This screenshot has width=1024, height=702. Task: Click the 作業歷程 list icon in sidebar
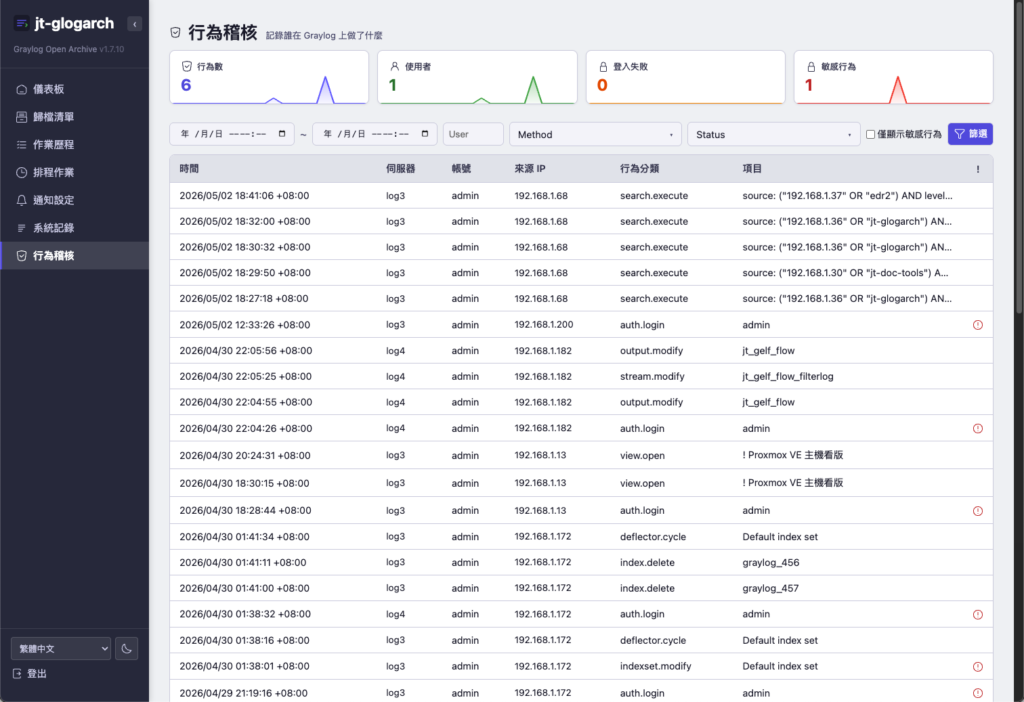pyautogui.click(x=22, y=145)
